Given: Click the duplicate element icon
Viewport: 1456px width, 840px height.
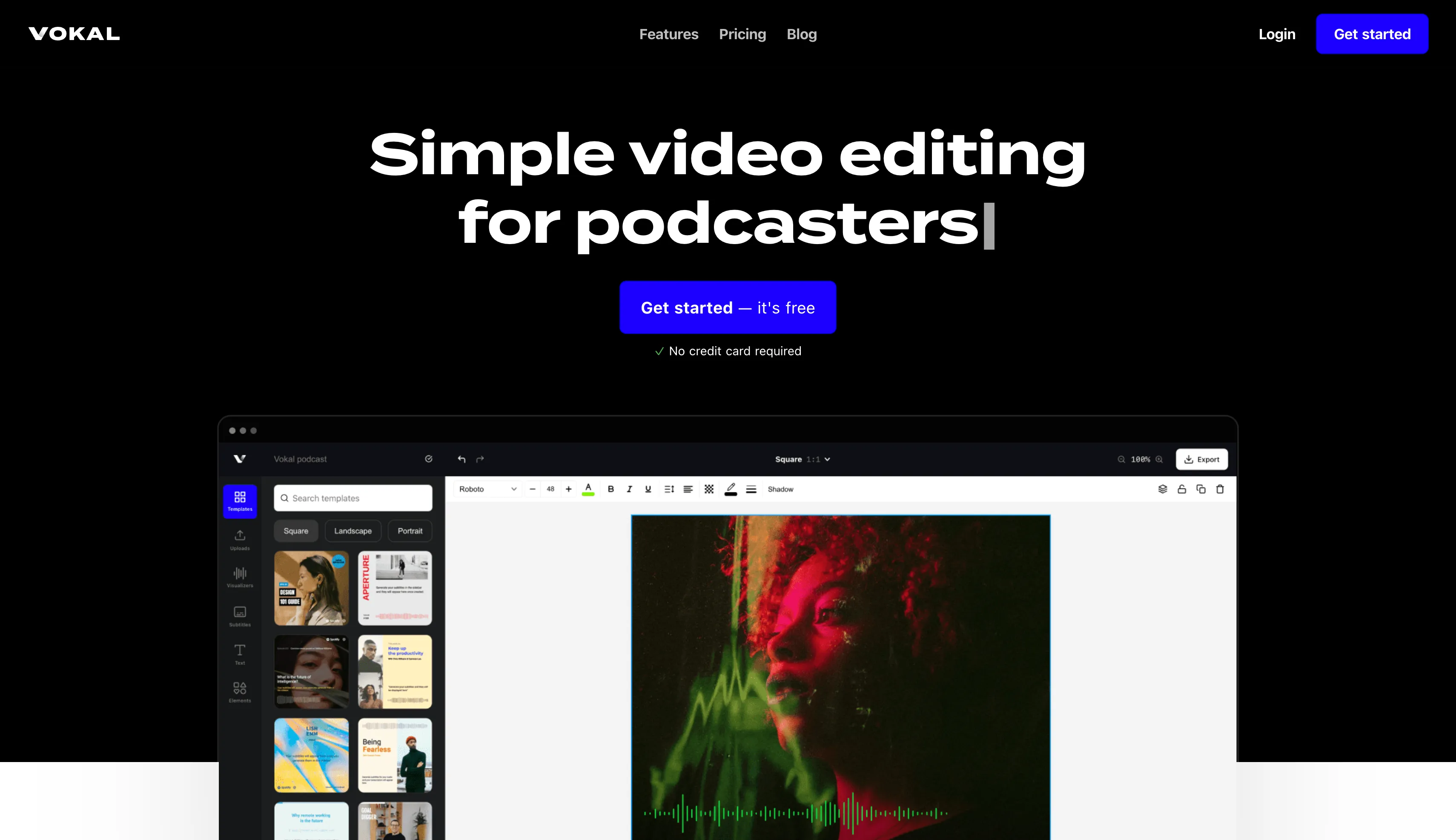Looking at the screenshot, I should pyautogui.click(x=1201, y=489).
